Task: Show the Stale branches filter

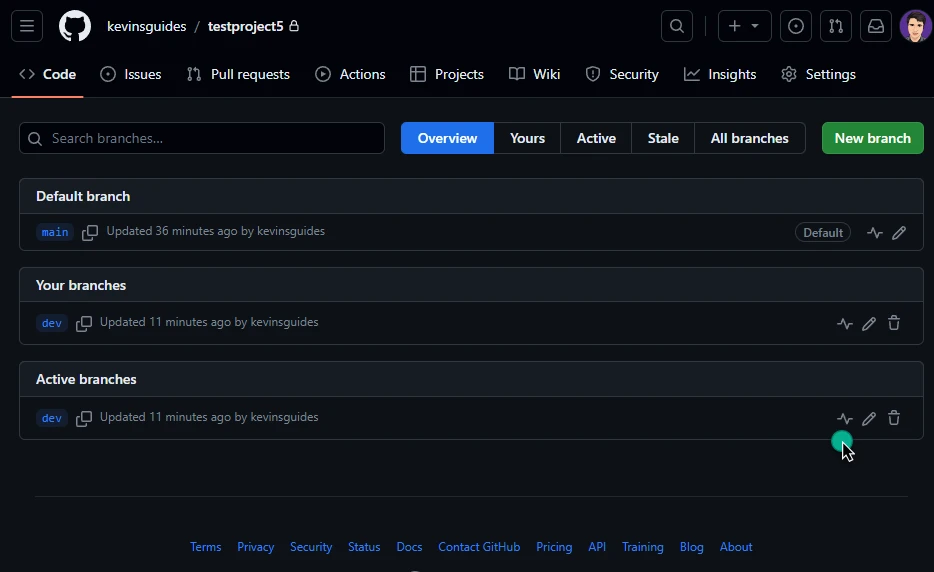Action: pyautogui.click(x=663, y=138)
